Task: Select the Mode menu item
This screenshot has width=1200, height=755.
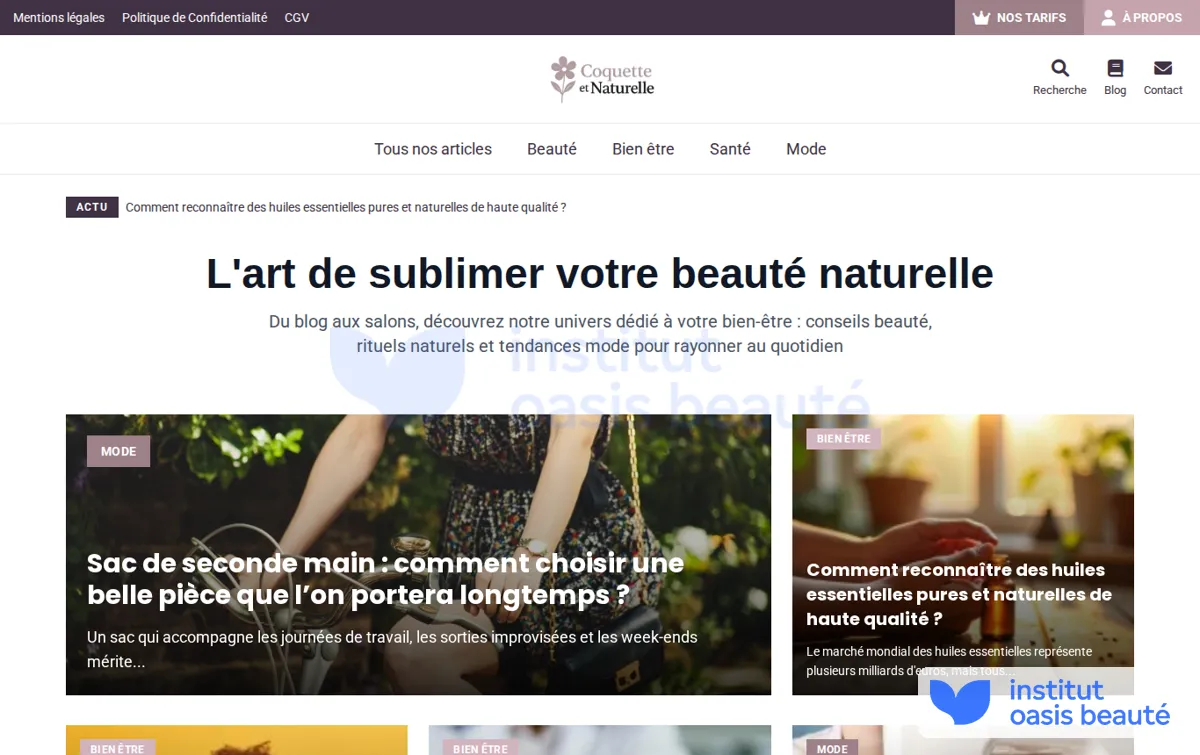Action: coord(806,149)
